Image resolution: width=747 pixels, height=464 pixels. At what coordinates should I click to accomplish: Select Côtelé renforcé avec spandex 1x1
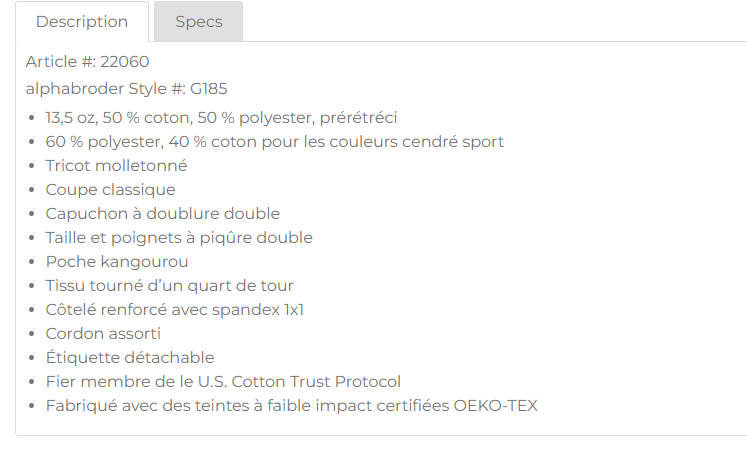tap(174, 310)
